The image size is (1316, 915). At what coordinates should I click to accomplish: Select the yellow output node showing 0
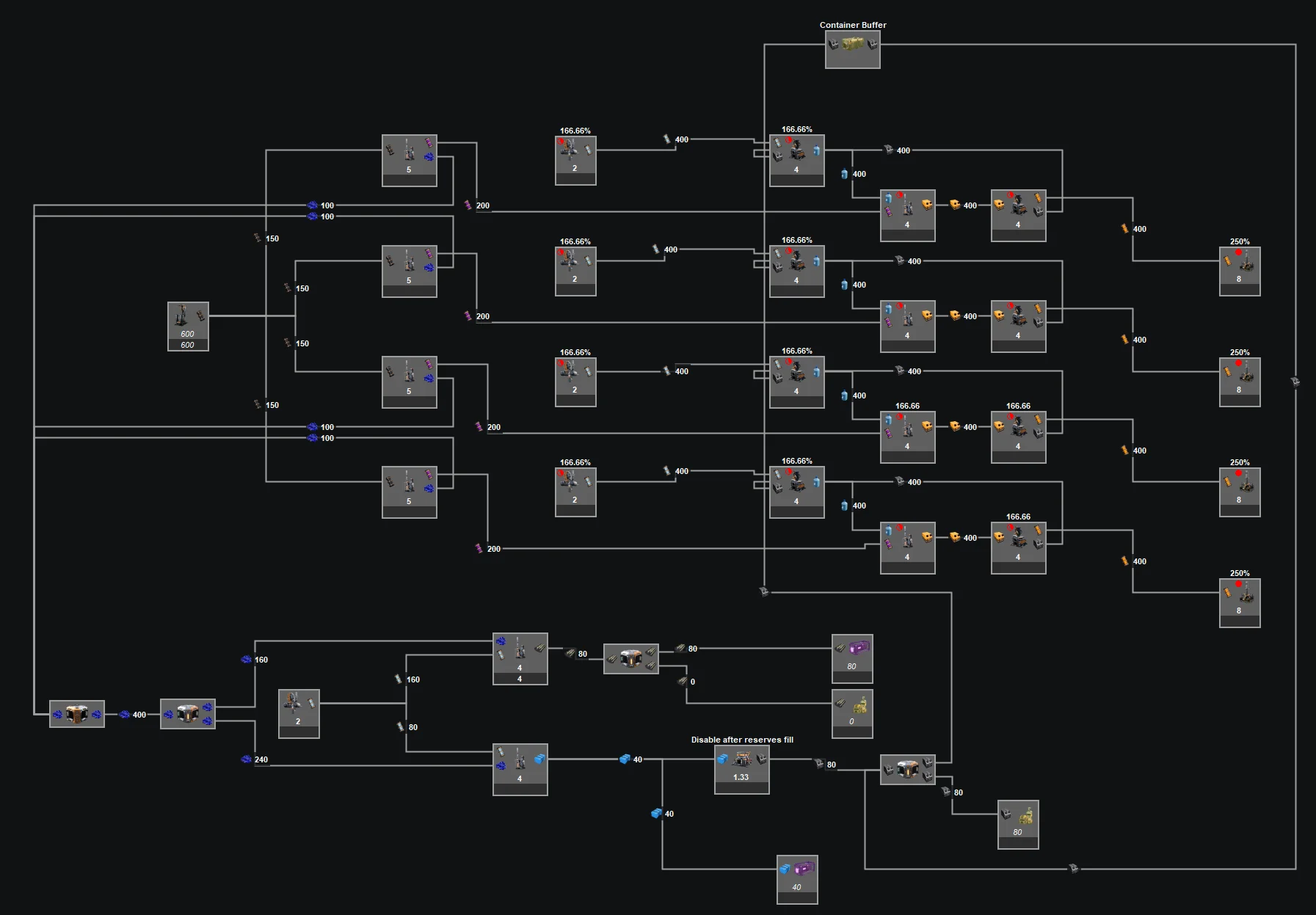852,712
